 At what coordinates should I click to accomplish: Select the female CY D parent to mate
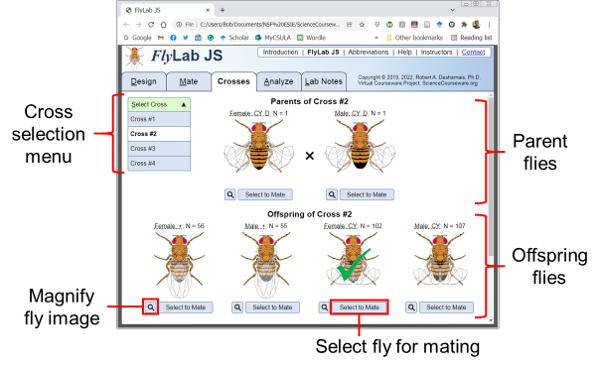point(265,194)
